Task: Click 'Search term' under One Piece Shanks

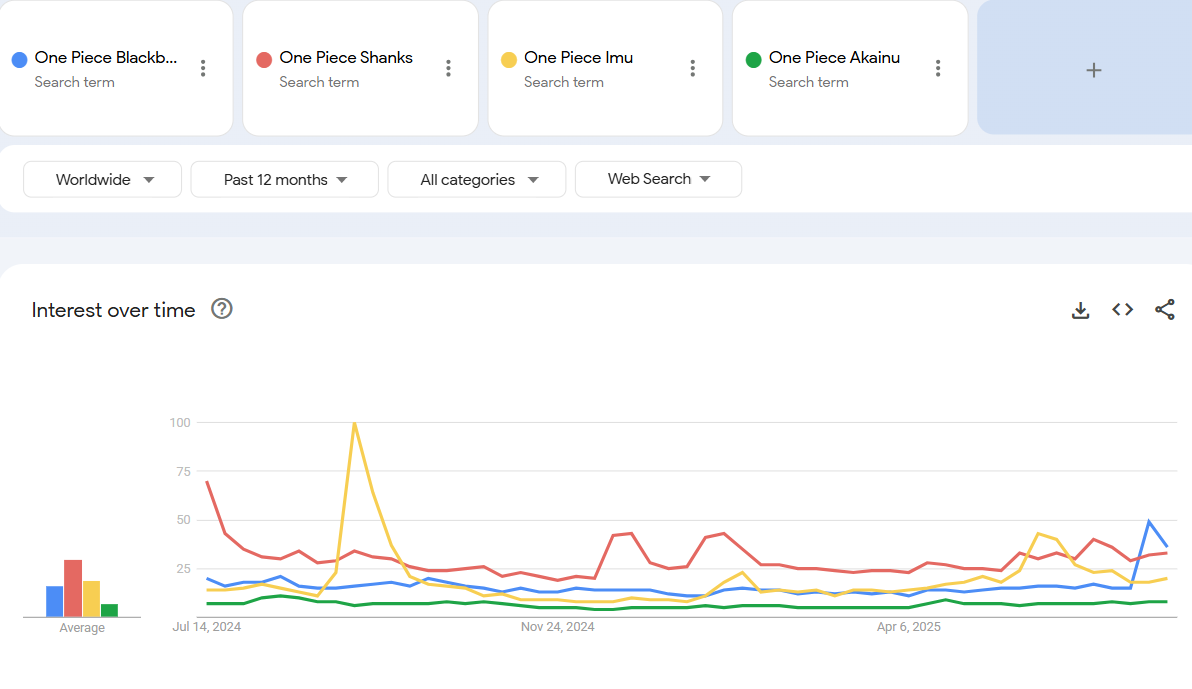Action: [x=319, y=82]
